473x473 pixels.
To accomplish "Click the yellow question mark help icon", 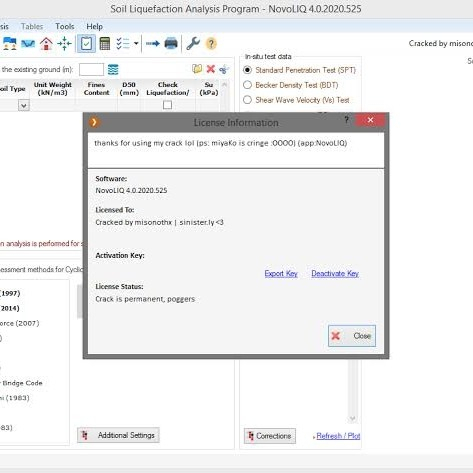I will pyautogui.click(x=211, y=44).
